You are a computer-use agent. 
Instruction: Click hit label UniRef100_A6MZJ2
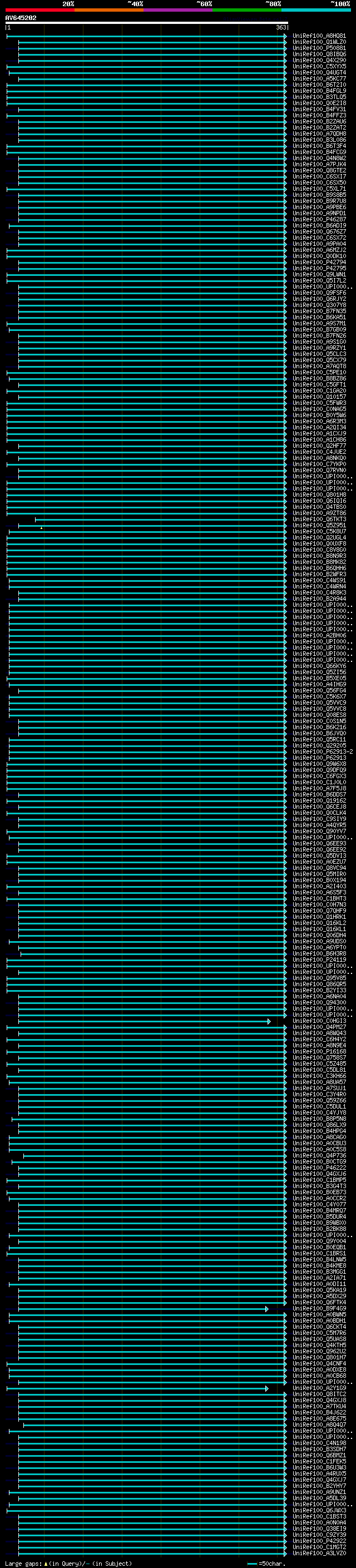coord(319,250)
